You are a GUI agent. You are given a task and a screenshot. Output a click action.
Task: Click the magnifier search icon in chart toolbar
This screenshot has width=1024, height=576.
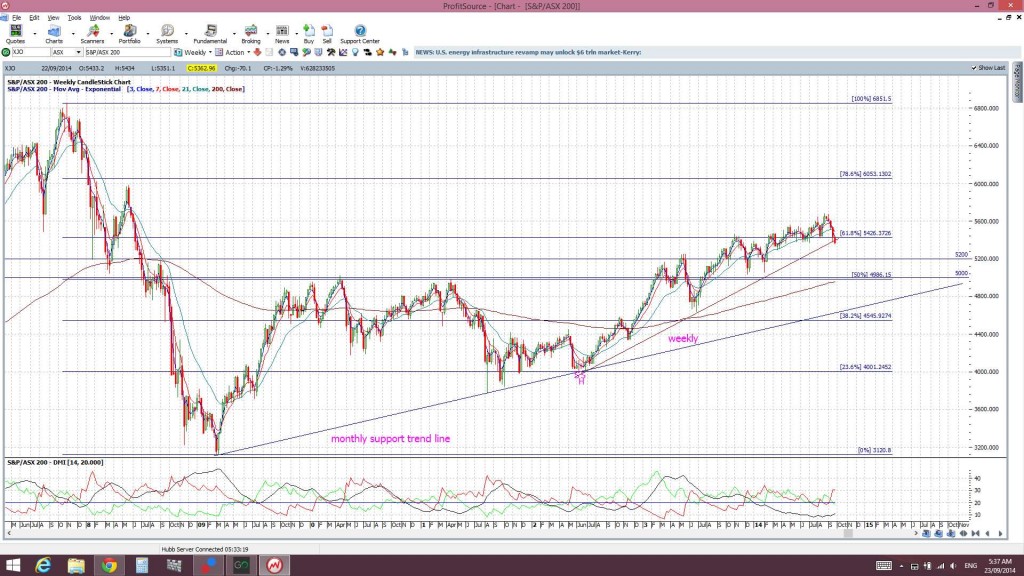tap(306, 52)
